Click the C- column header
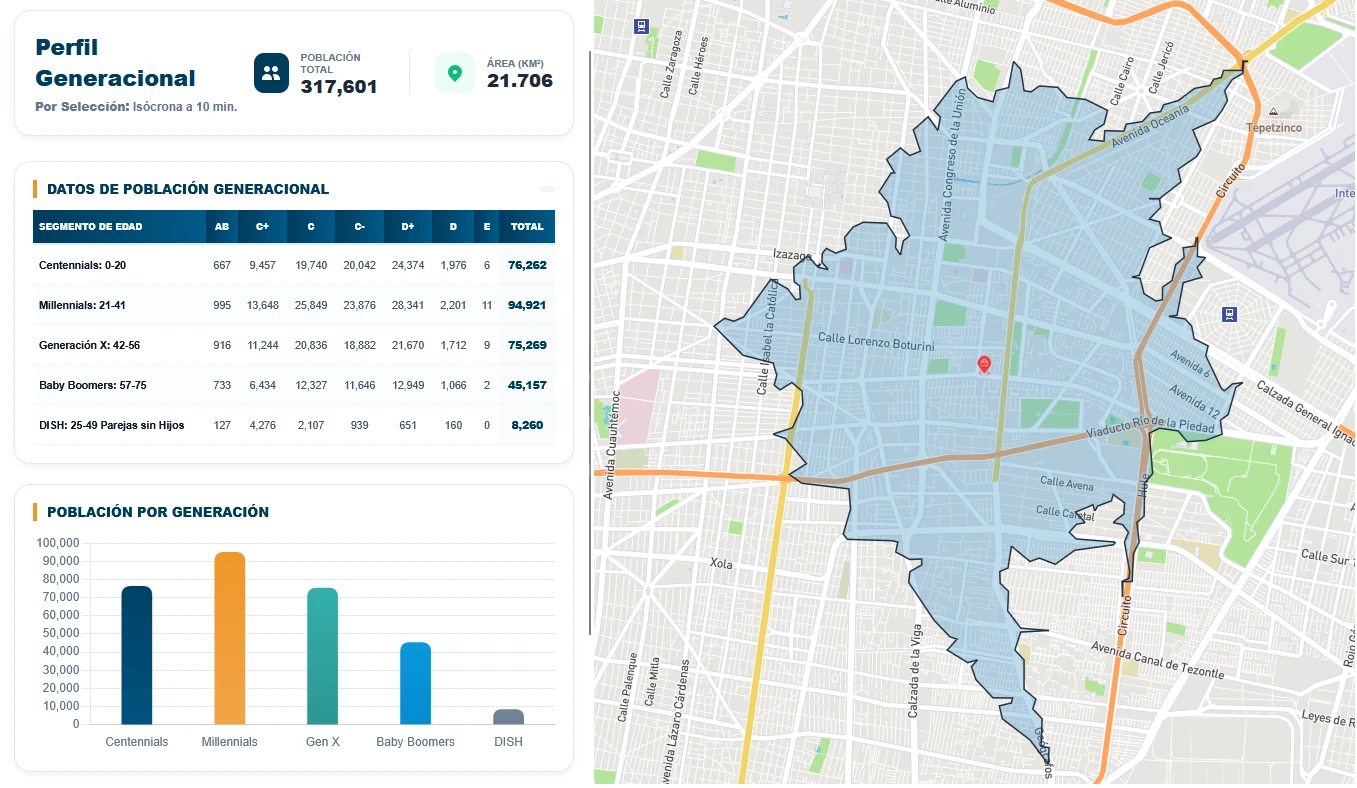The width and height of the screenshot is (1357, 788). (x=359, y=227)
